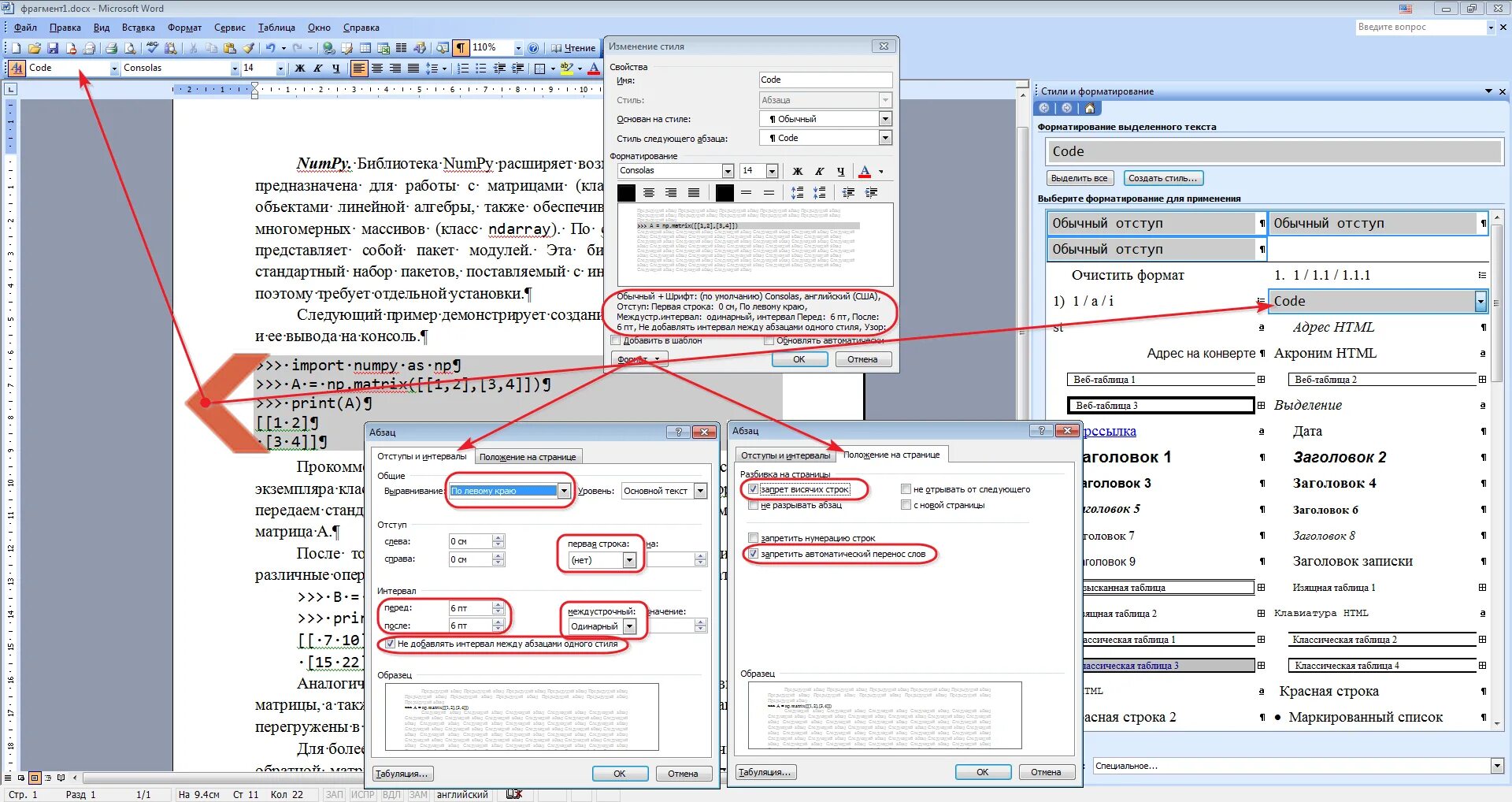1512x802 pixels.
Task: Open the 'Специальное...' dropdown in styles pane
Action: (1497, 766)
